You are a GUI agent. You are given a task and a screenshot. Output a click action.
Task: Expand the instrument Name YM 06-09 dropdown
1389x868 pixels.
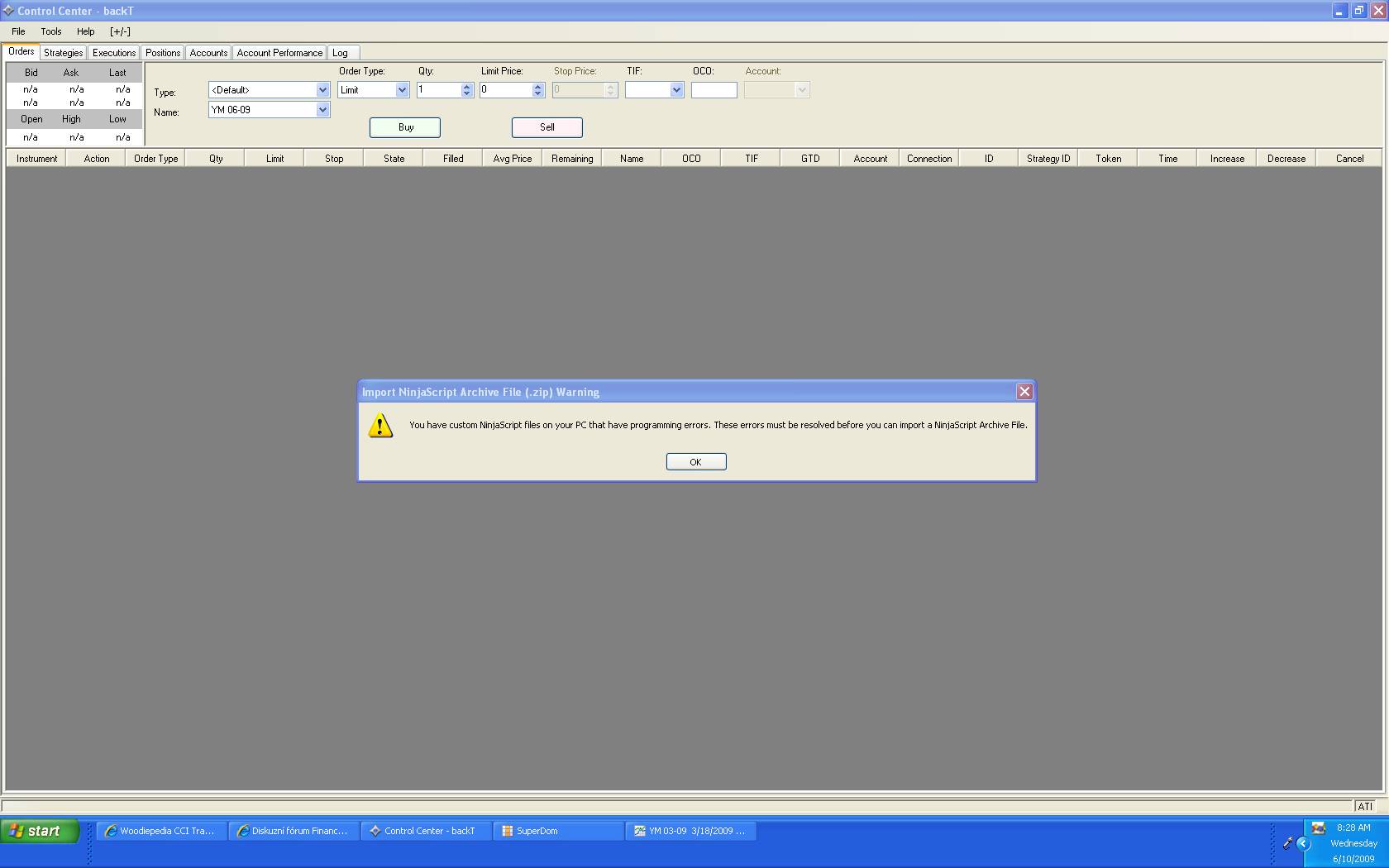pos(322,110)
